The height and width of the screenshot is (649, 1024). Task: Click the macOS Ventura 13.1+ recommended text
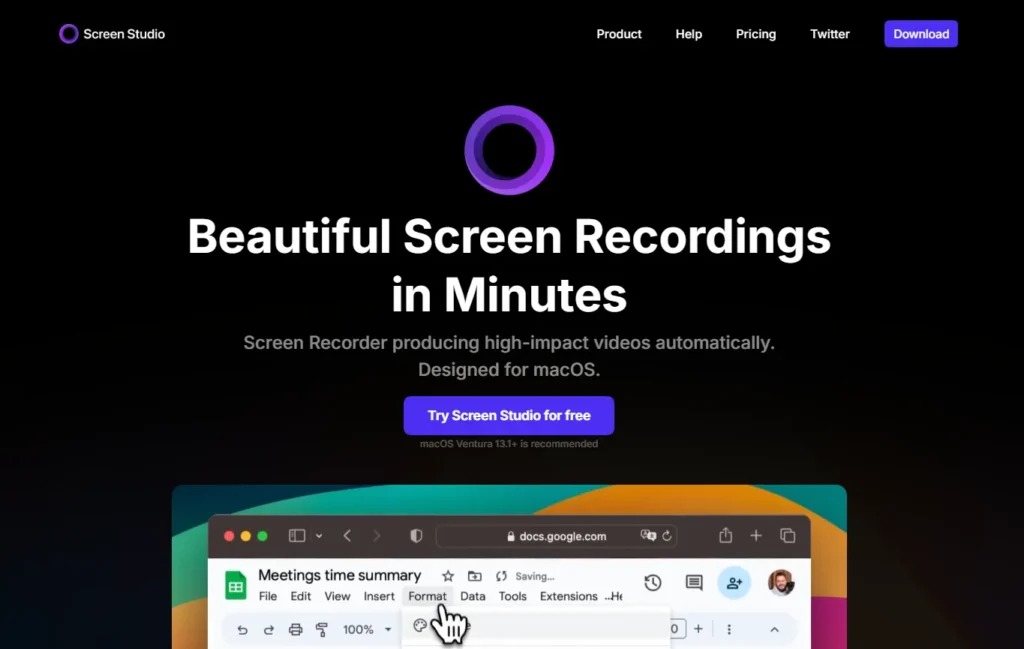(509, 444)
